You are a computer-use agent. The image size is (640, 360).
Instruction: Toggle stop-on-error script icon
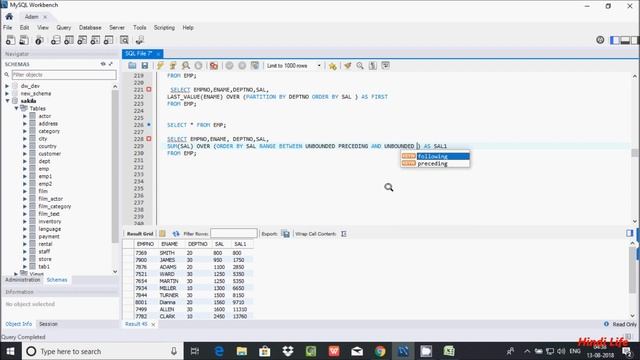pyautogui.click(x=213, y=65)
